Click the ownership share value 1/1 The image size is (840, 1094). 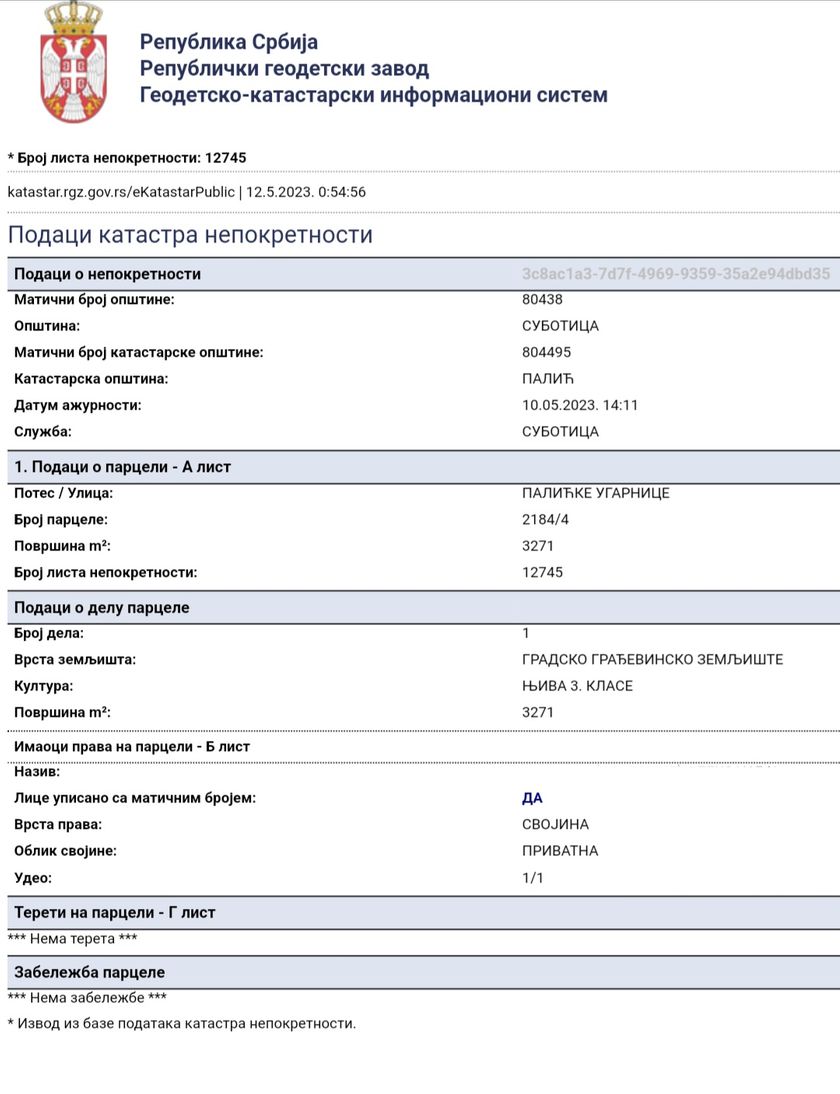(x=534, y=878)
